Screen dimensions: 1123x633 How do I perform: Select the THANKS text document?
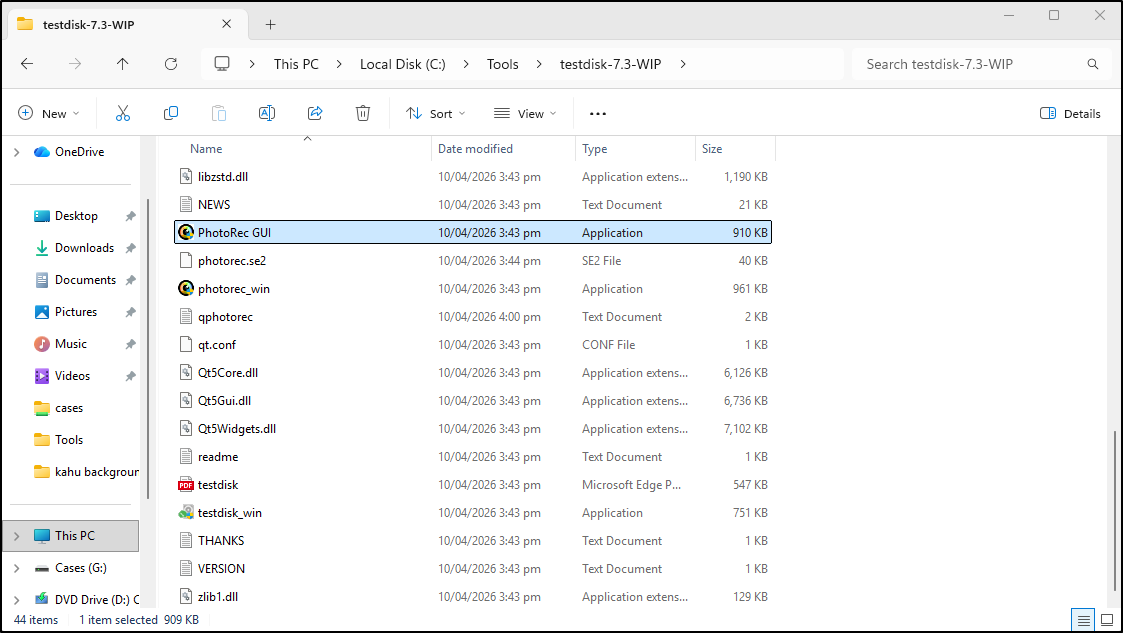click(x=473, y=541)
